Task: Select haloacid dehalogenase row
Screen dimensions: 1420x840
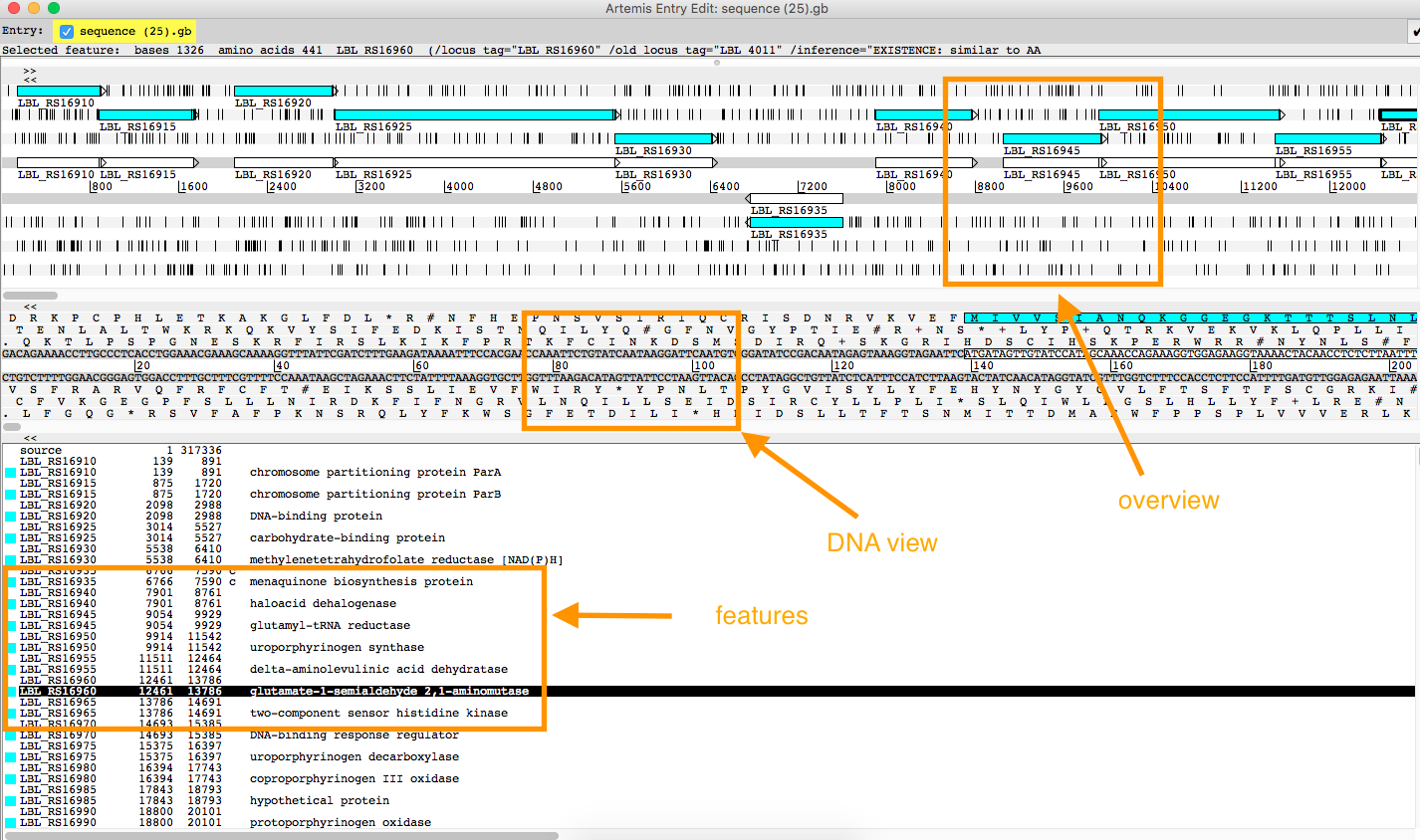Action: [x=709, y=604]
